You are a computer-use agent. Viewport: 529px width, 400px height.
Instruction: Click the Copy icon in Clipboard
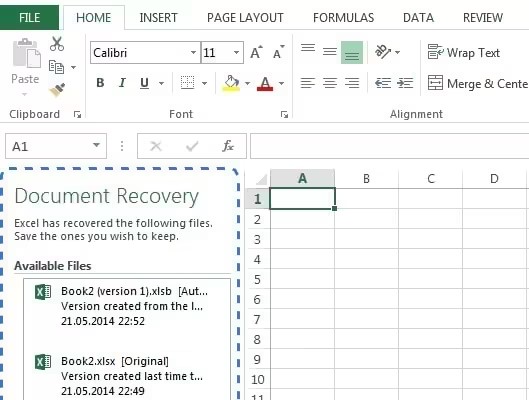coord(56,67)
